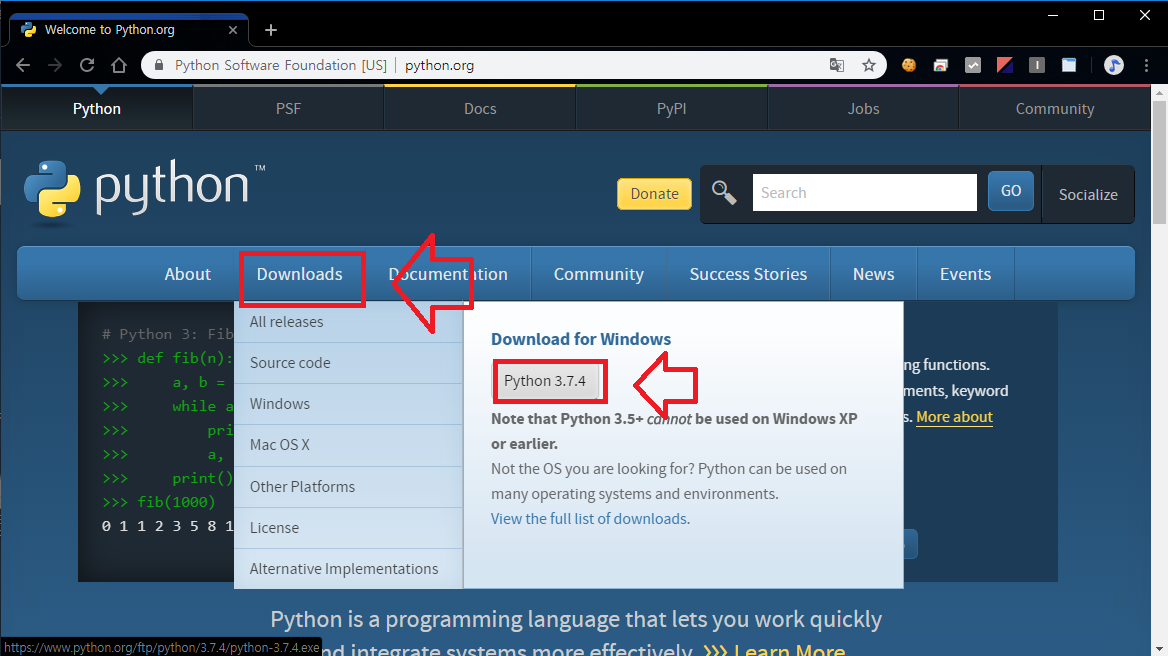Reload the python.org page
The height and width of the screenshot is (656, 1168).
click(x=87, y=66)
